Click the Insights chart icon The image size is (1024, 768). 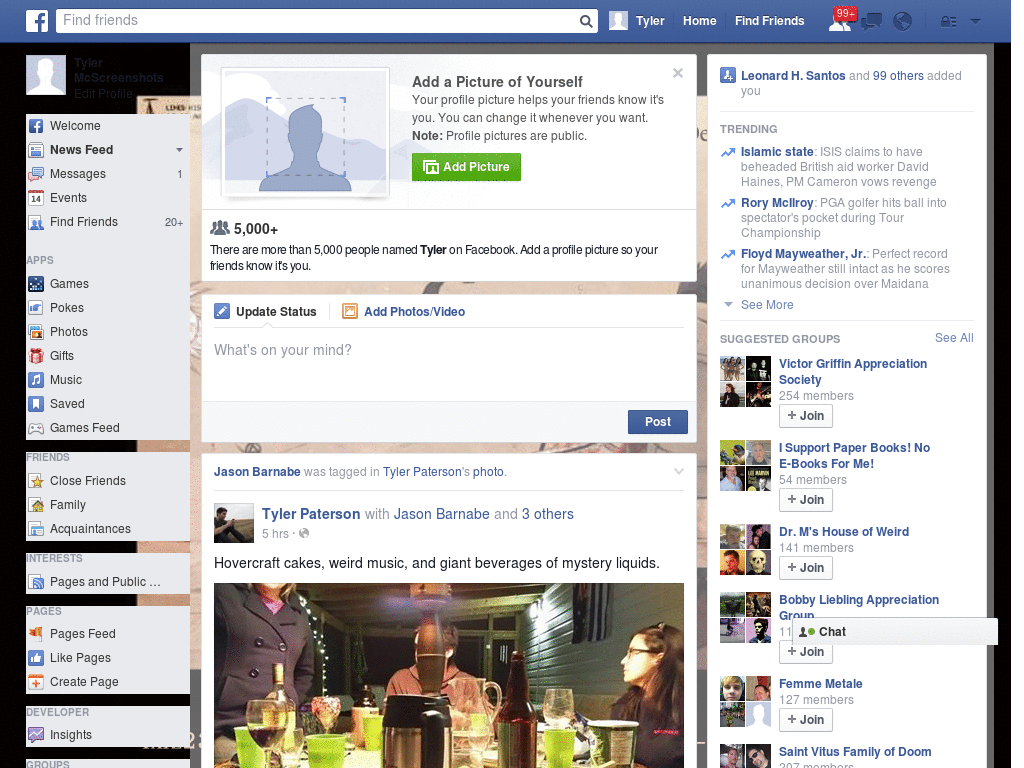click(x=36, y=735)
